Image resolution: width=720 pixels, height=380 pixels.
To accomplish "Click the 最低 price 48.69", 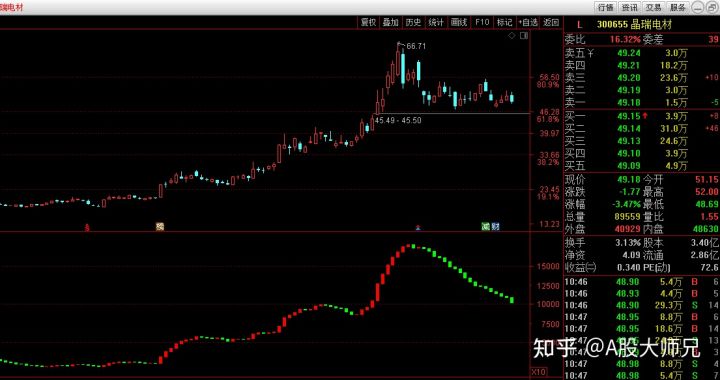I will (706, 204).
